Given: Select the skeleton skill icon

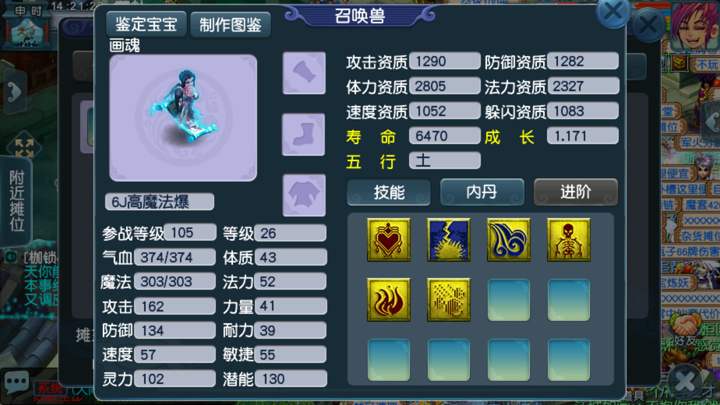Looking at the screenshot, I should tap(568, 240).
